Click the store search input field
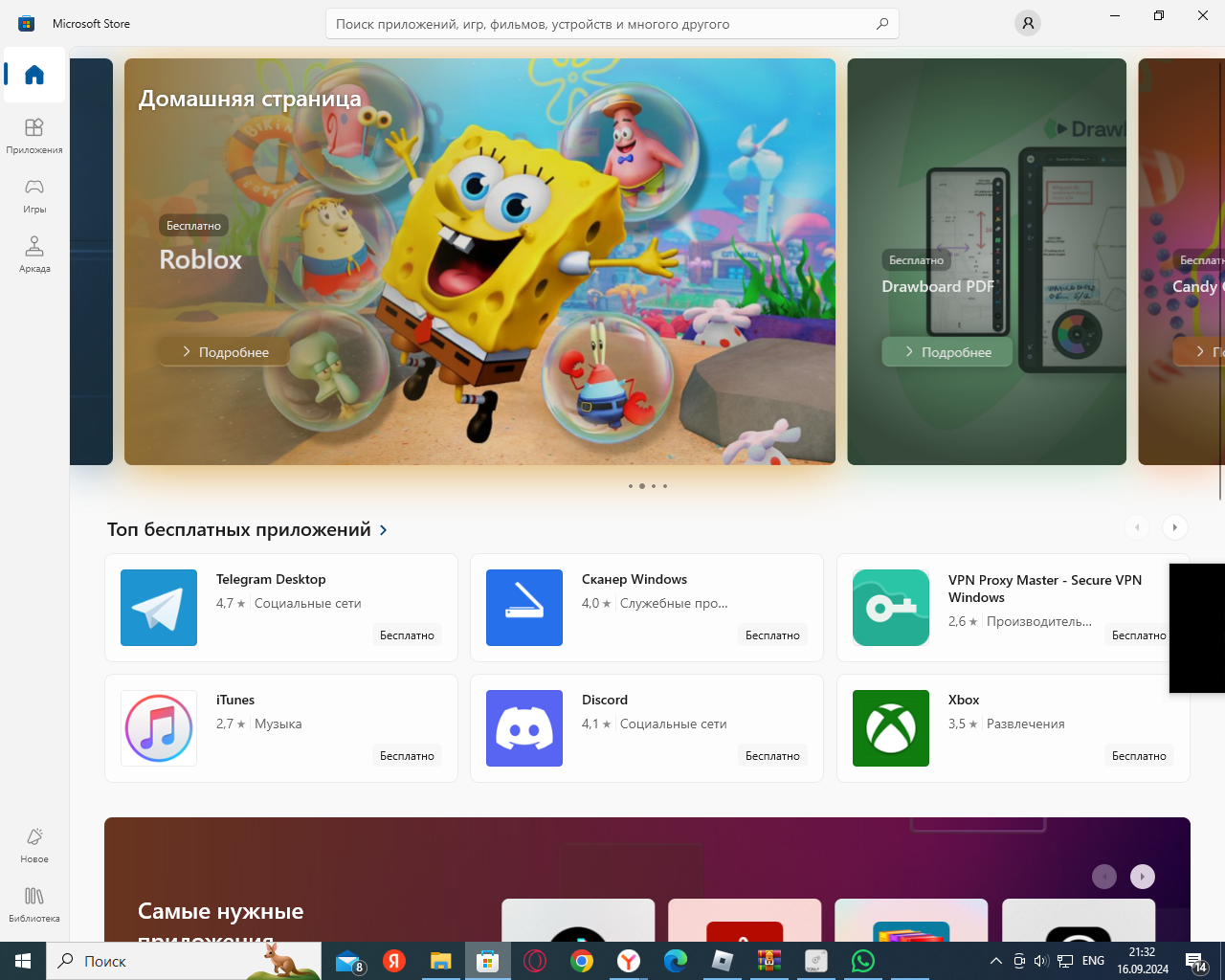1225x980 pixels. coord(612,24)
